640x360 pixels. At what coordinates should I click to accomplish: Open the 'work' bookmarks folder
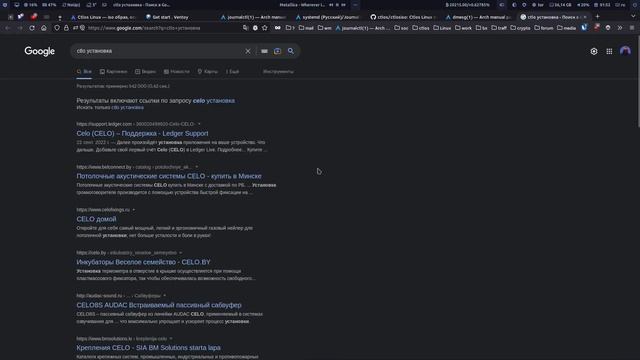click(463, 28)
